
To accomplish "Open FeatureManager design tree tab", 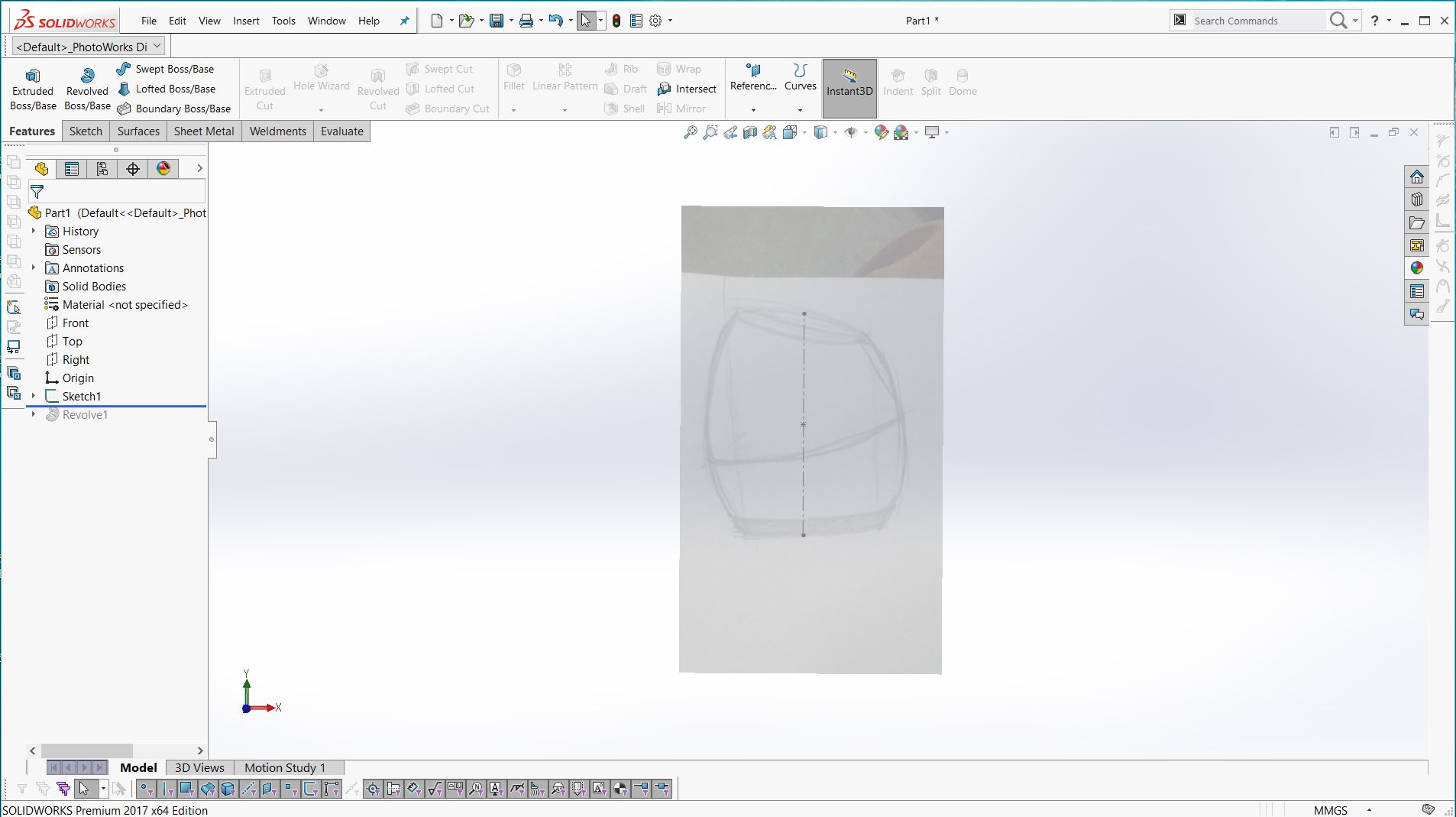I will coord(41,169).
